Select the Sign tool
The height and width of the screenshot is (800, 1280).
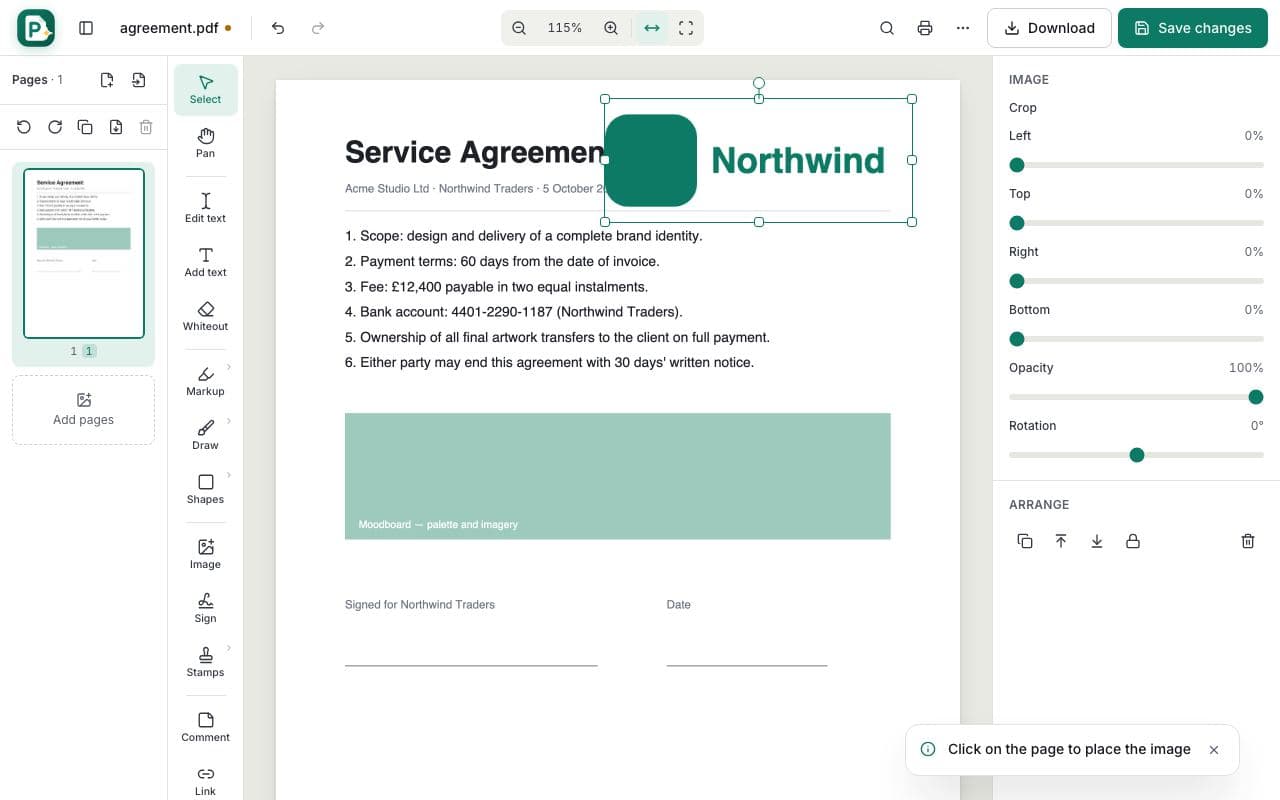coord(205,608)
